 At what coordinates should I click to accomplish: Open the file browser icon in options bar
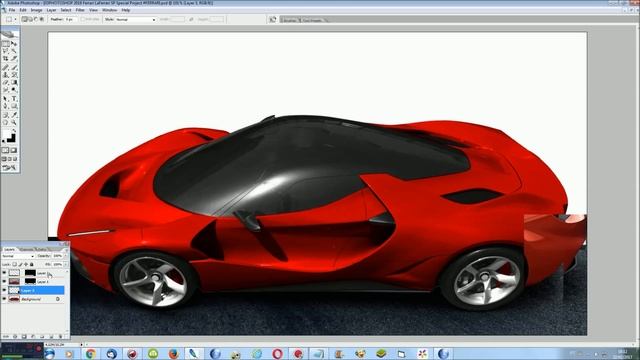[x=273, y=19]
